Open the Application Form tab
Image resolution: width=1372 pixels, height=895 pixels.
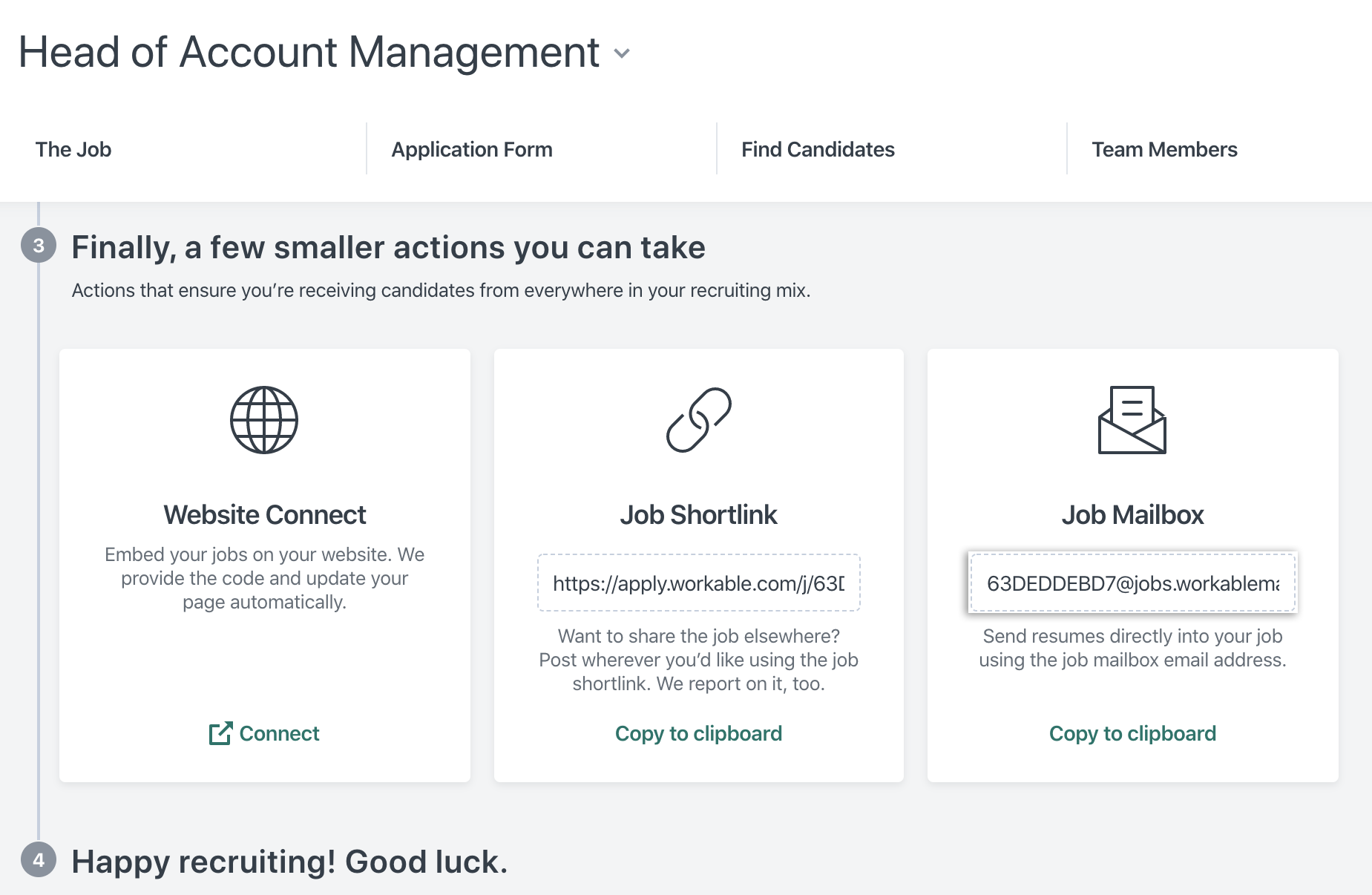pyautogui.click(x=472, y=149)
